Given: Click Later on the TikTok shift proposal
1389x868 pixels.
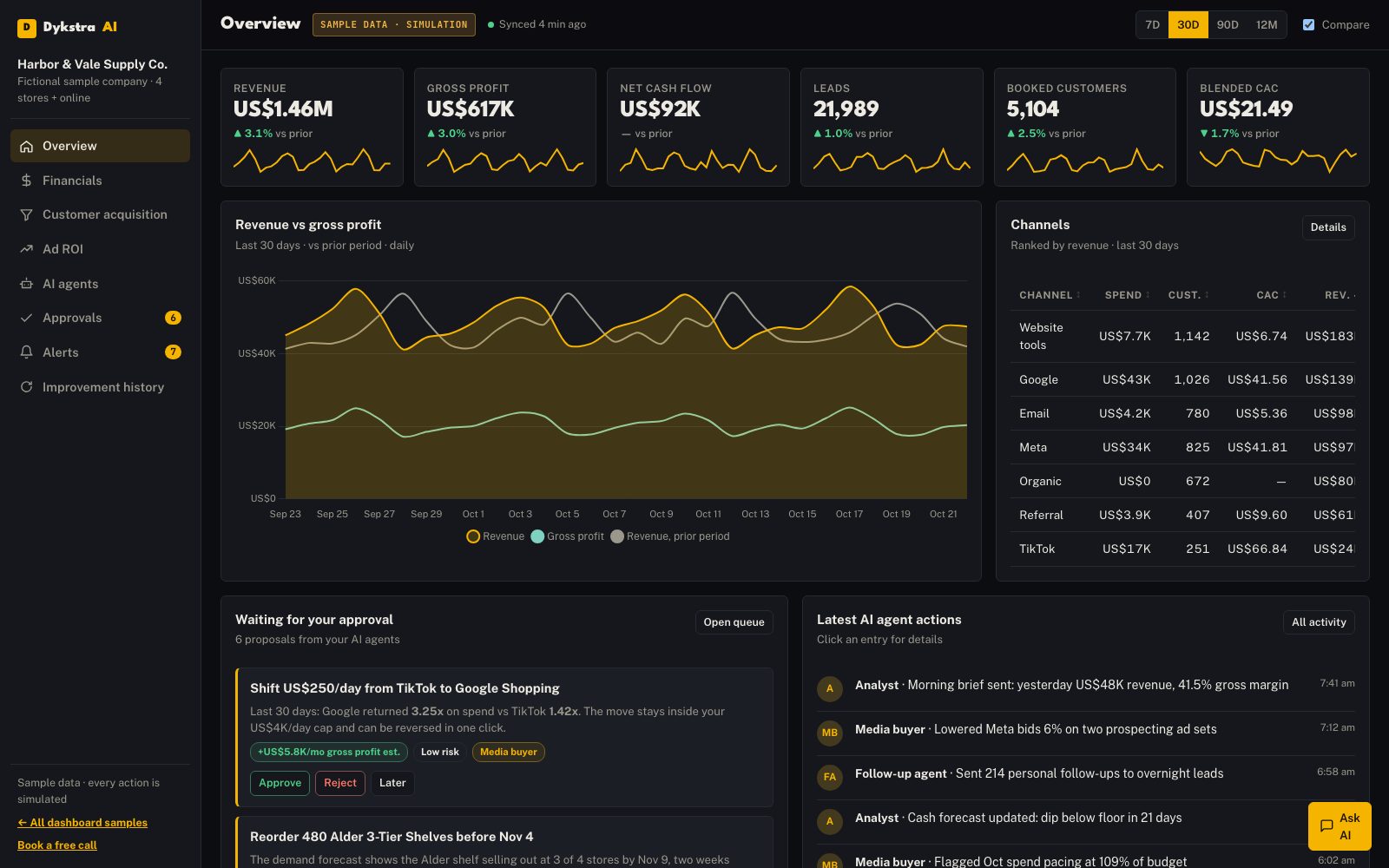Looking at the screenshot, I should pyautogui.click(x=392, y=783).
